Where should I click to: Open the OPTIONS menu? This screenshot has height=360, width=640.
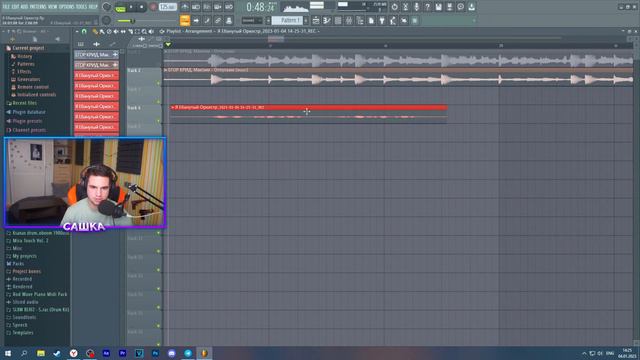(x=67, y=7)
